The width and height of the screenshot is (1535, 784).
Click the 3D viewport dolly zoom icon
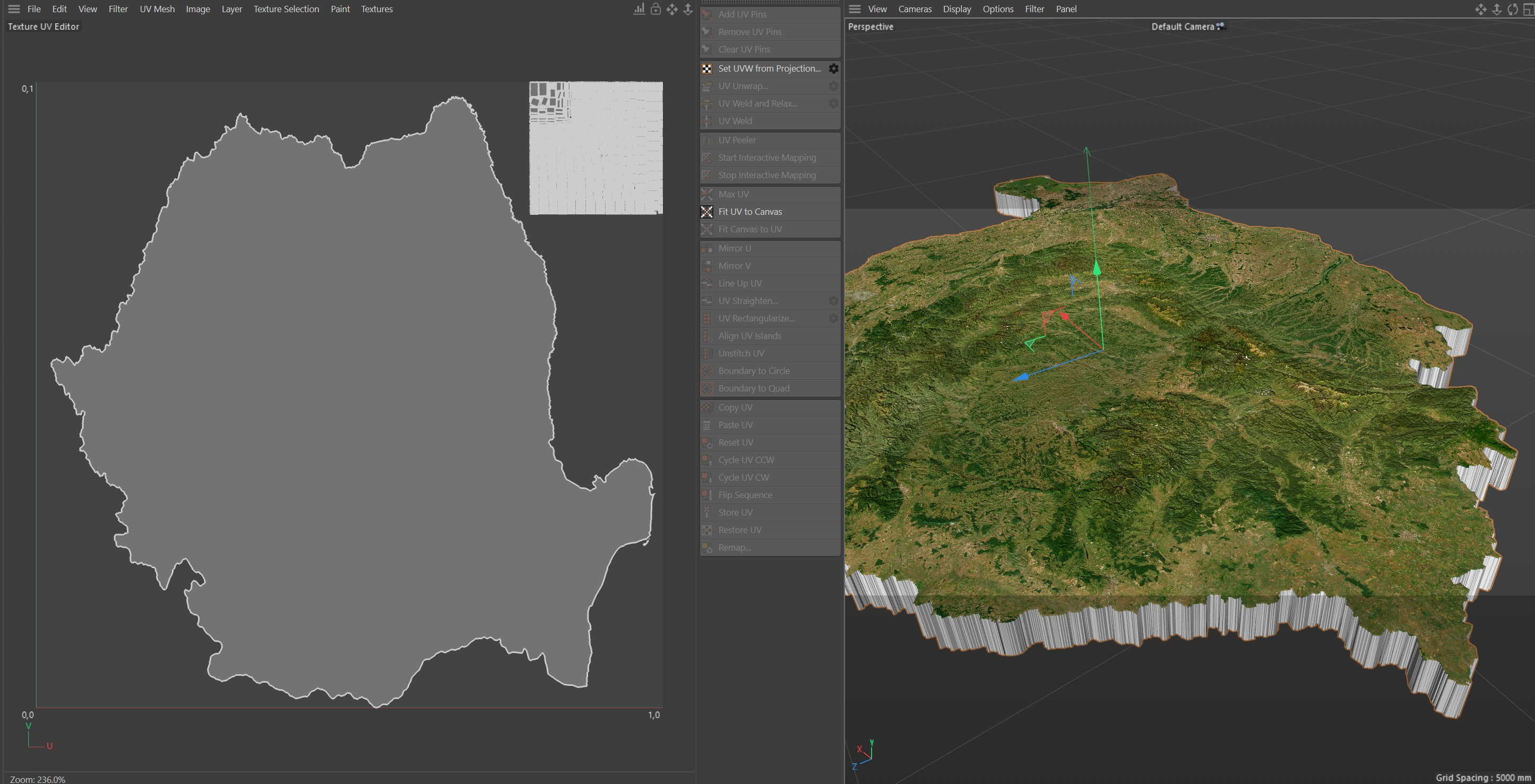[x=1496, y=9]
